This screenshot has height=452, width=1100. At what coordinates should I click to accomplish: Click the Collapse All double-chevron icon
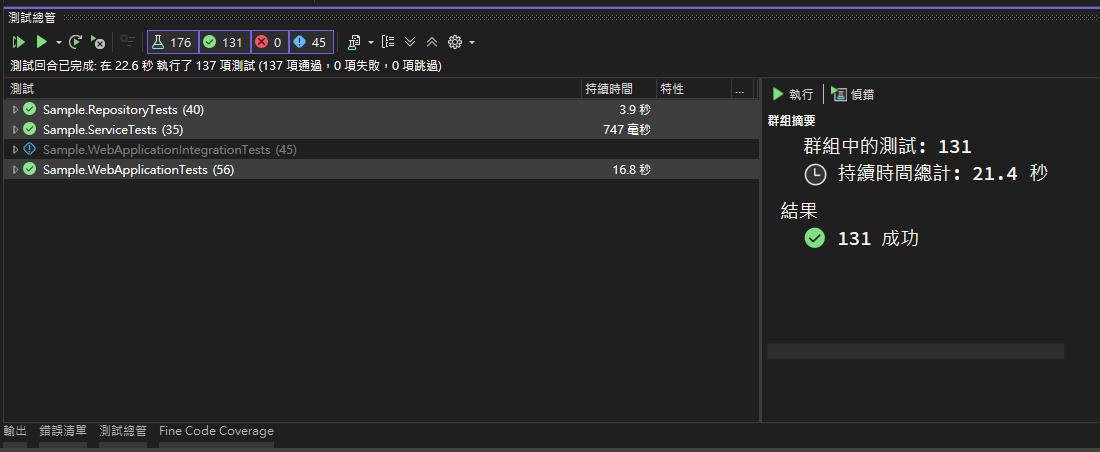(432, 42)
